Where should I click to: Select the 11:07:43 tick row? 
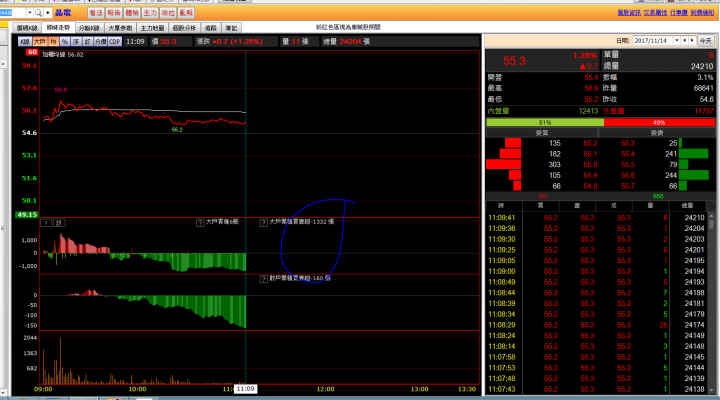point(597,389)
